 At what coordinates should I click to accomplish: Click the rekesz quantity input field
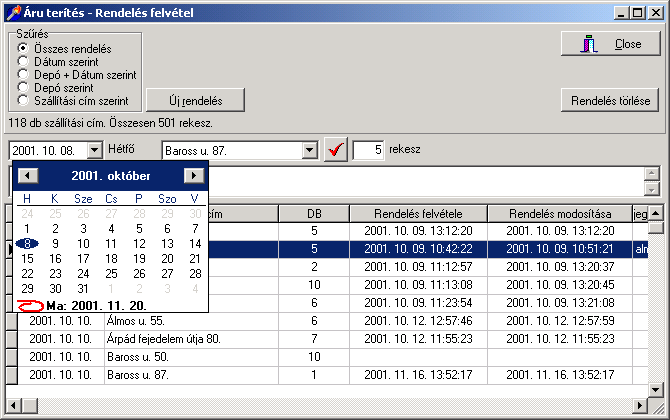point(368,150)
